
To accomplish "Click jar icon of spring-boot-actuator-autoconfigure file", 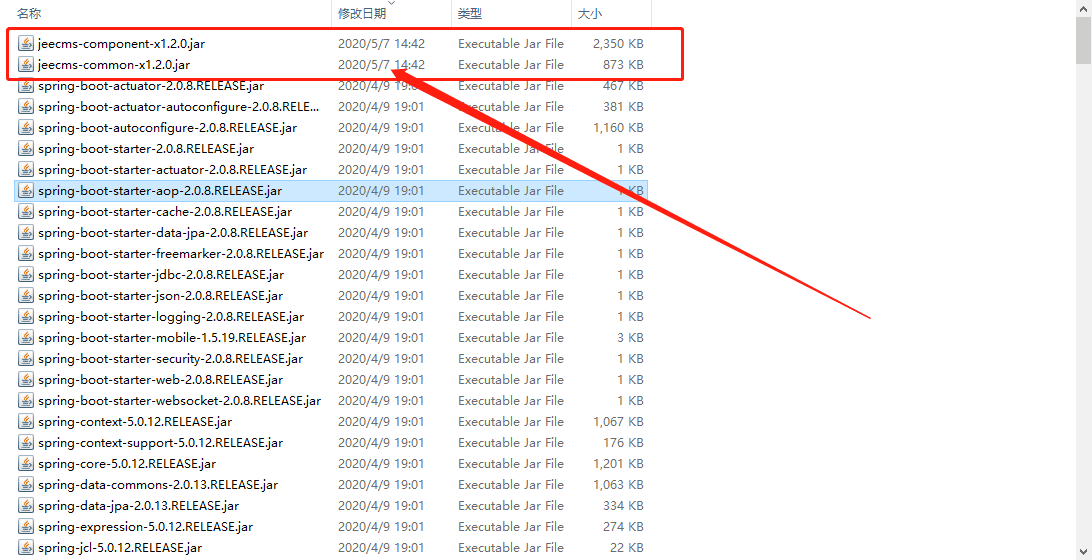I will tap(26, 107).
